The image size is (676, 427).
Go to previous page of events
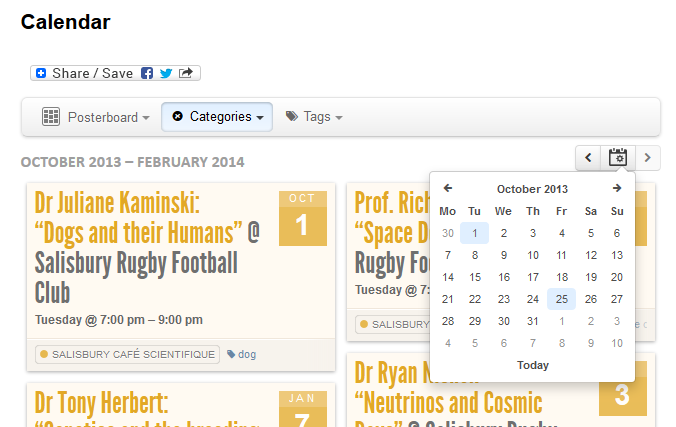pos(588,157)
